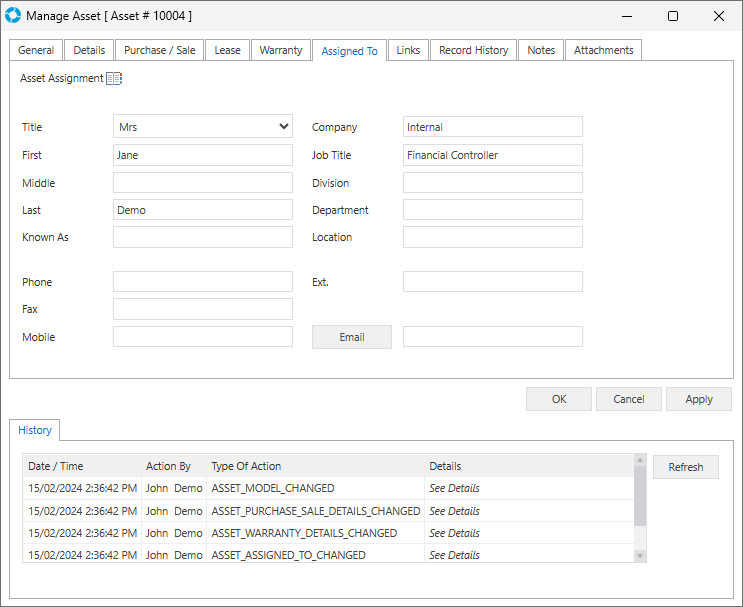Open See Details for ASSET_WARRANTY_DETAILS_CHANGED
The height and width of the screenshot is (607, 743).
click(x=454, y=533)
